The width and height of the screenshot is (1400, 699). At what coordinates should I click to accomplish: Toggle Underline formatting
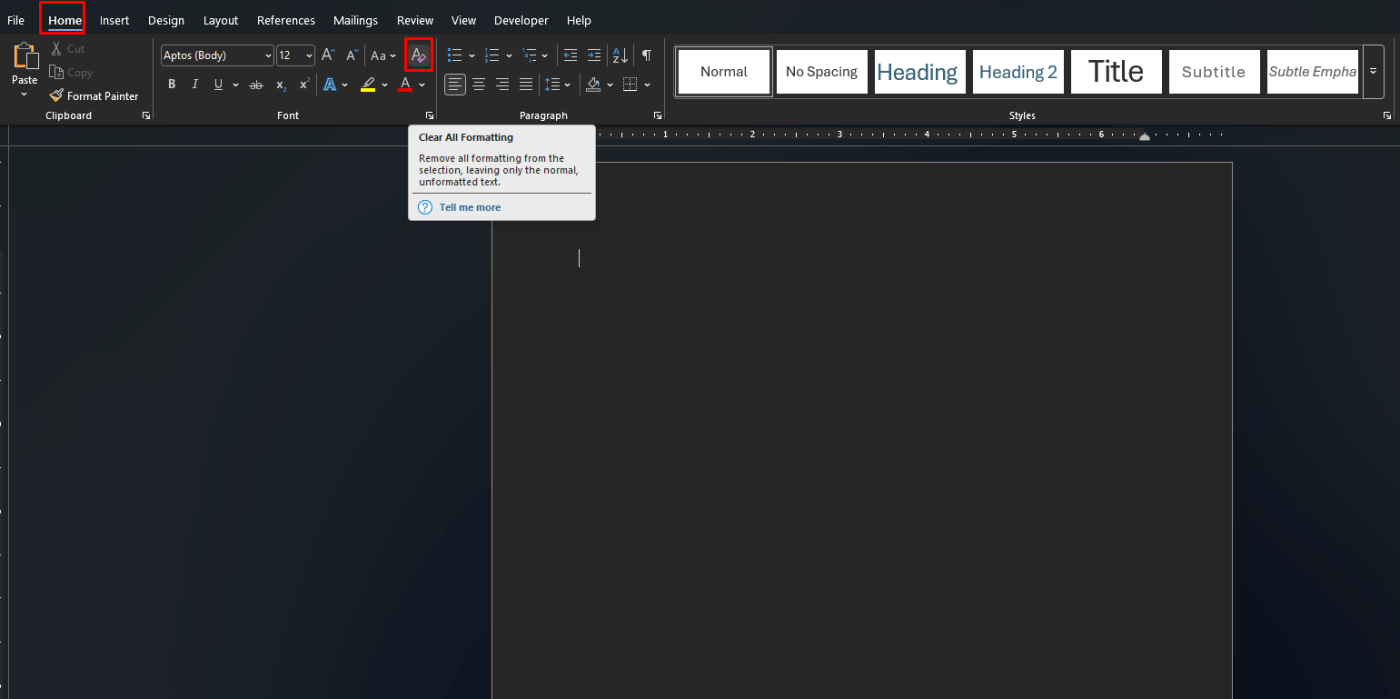218,85
